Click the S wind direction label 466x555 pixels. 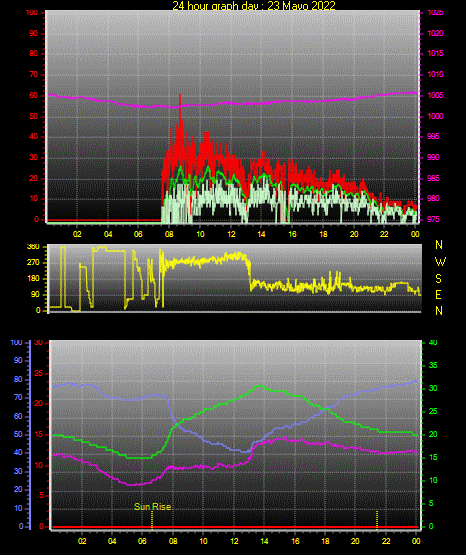click(438, 279)
